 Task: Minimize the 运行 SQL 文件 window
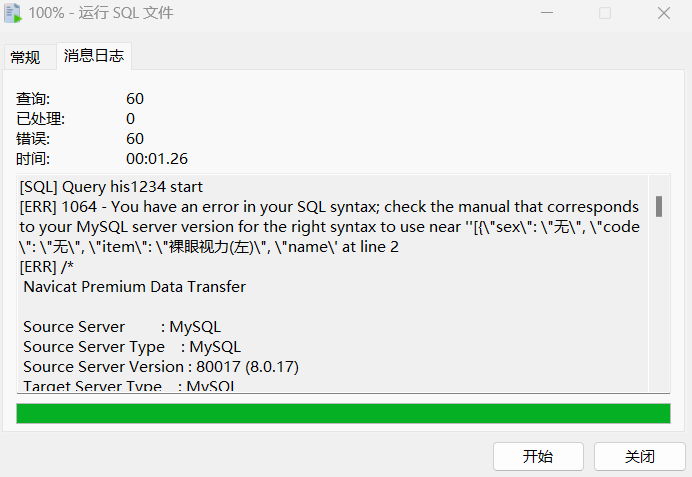[x=546, y=14]
